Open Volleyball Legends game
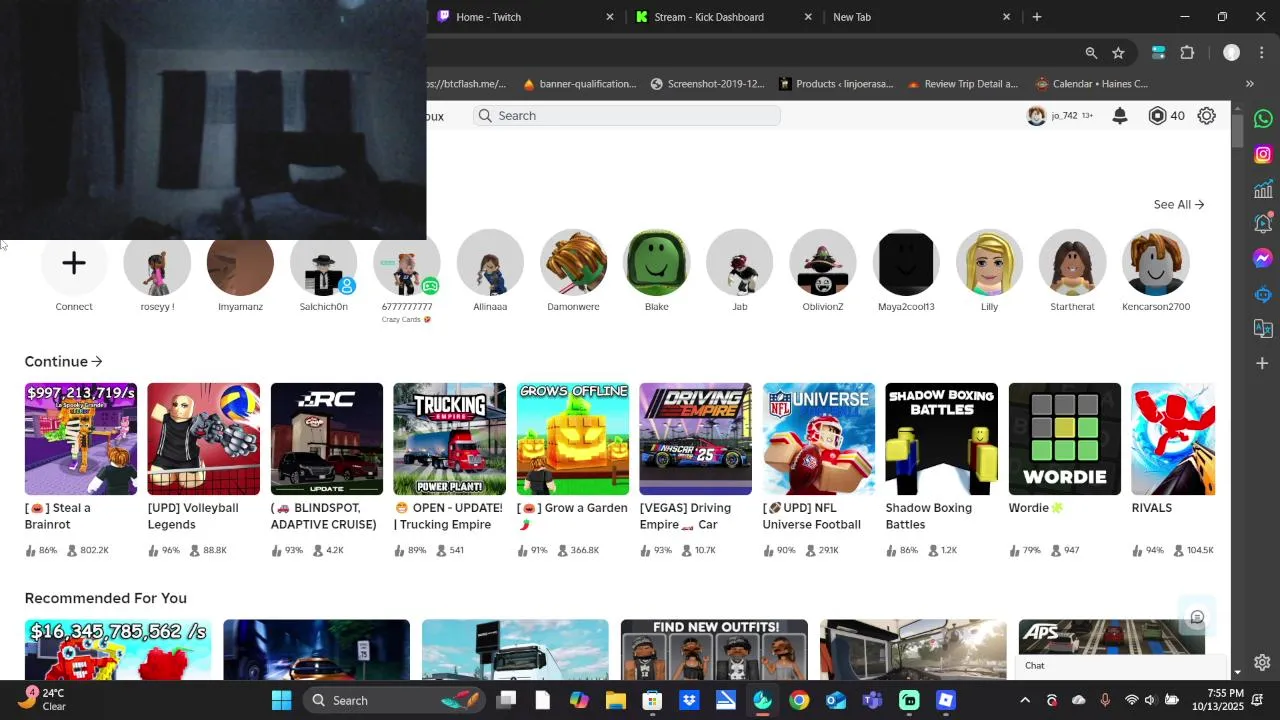The height and width of the screenshot is (720, 1280). click(x=204, y=439)
